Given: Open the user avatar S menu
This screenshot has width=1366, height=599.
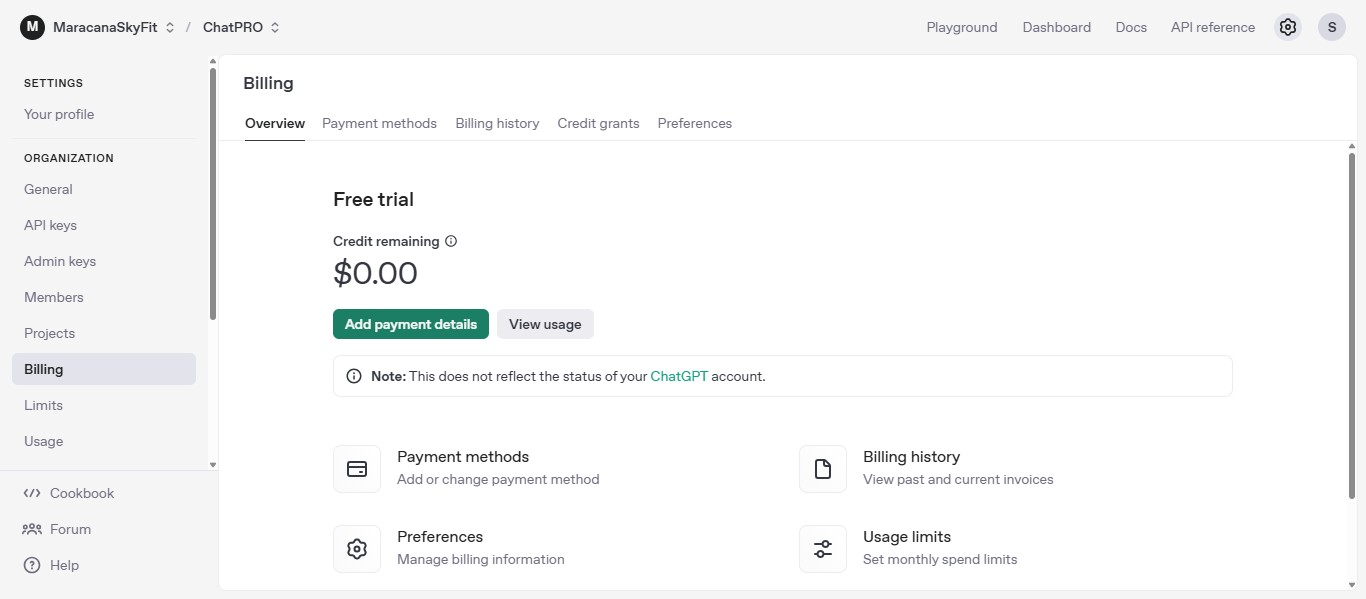Looking at the screenshot, I should [x=1332, y=27].
